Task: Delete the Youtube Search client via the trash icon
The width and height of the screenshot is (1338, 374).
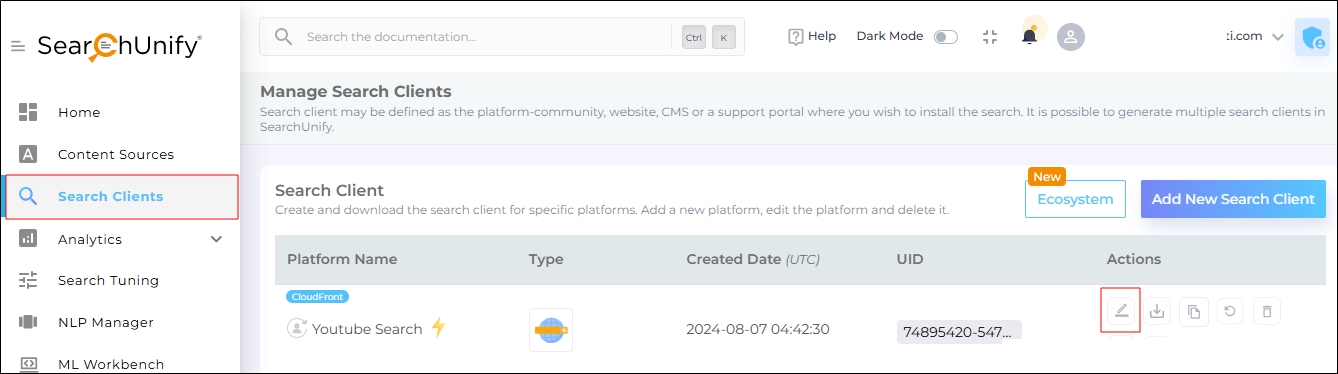Action: coord(1267,311)
